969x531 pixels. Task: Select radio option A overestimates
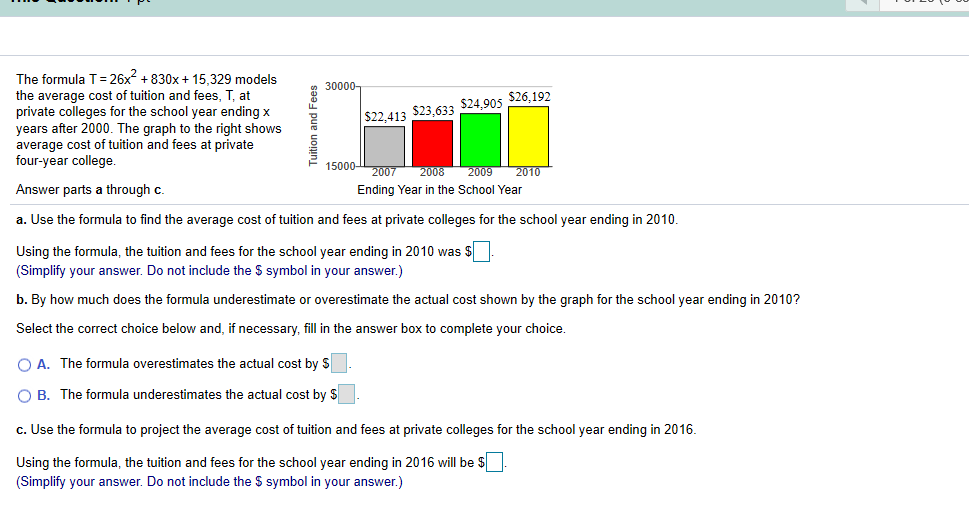(x=25, y=365)
